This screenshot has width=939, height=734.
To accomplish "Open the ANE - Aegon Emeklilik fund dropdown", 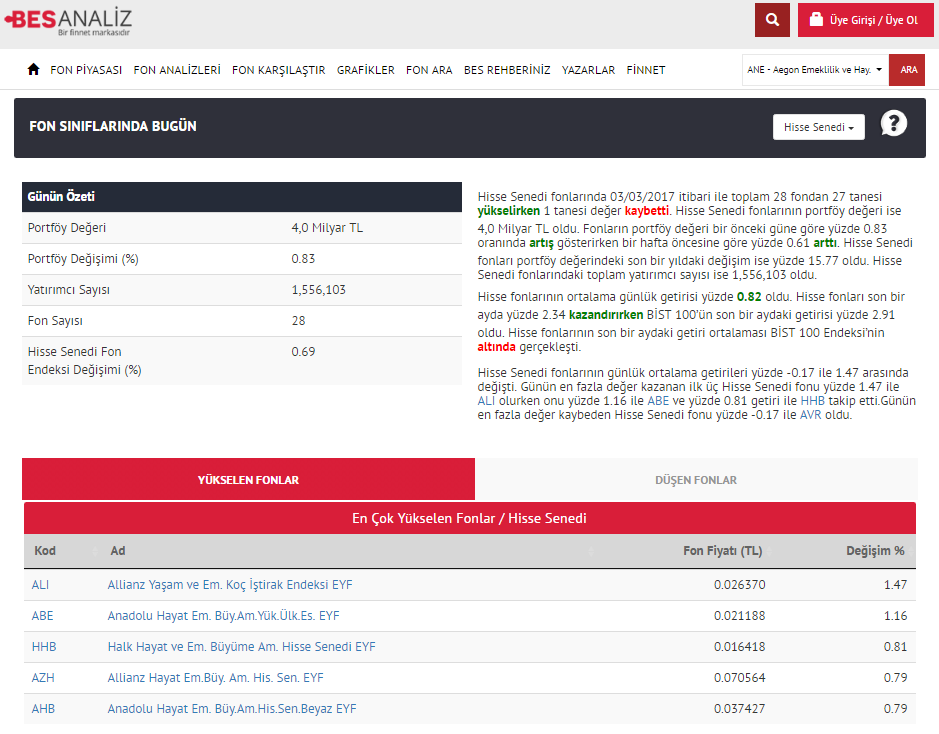I will coord(815,70).
